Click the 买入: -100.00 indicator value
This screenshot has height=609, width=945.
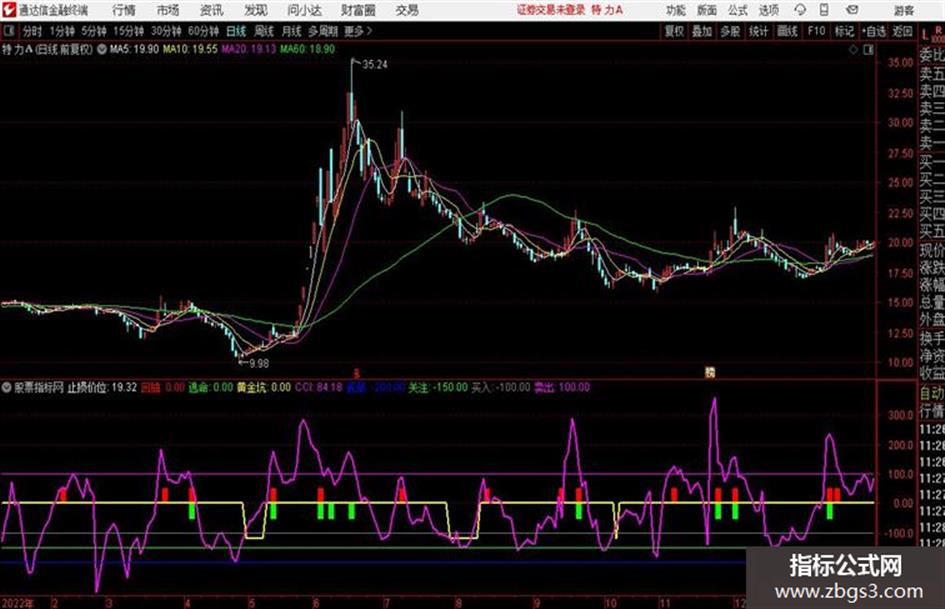click(x=500, y=388)
